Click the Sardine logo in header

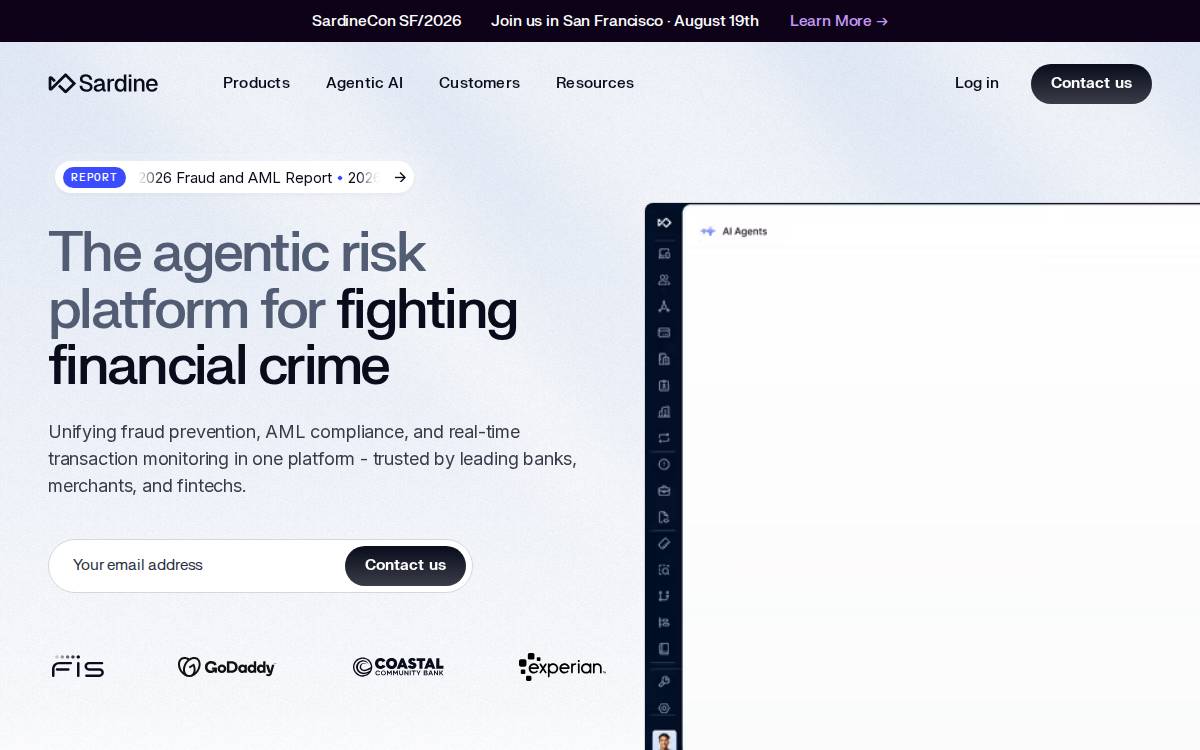pyautogui.click(x=103, y=83)
